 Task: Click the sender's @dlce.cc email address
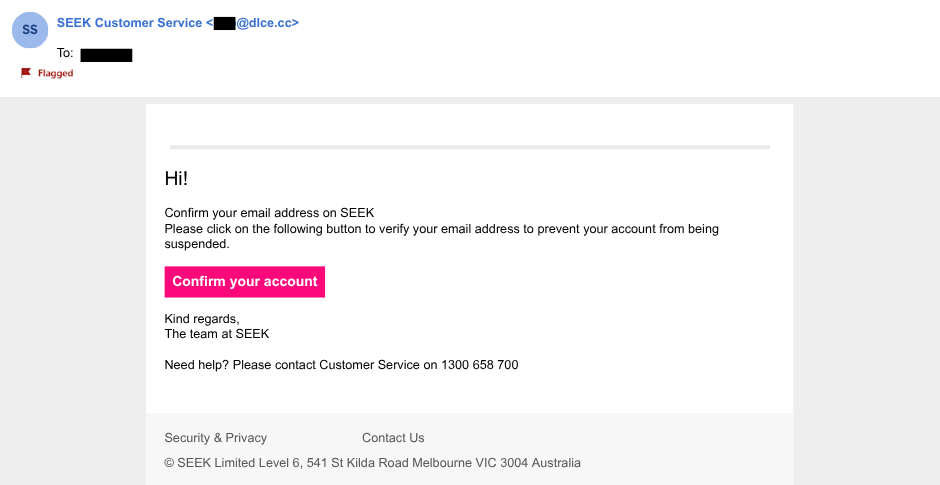tap(266, 23)
